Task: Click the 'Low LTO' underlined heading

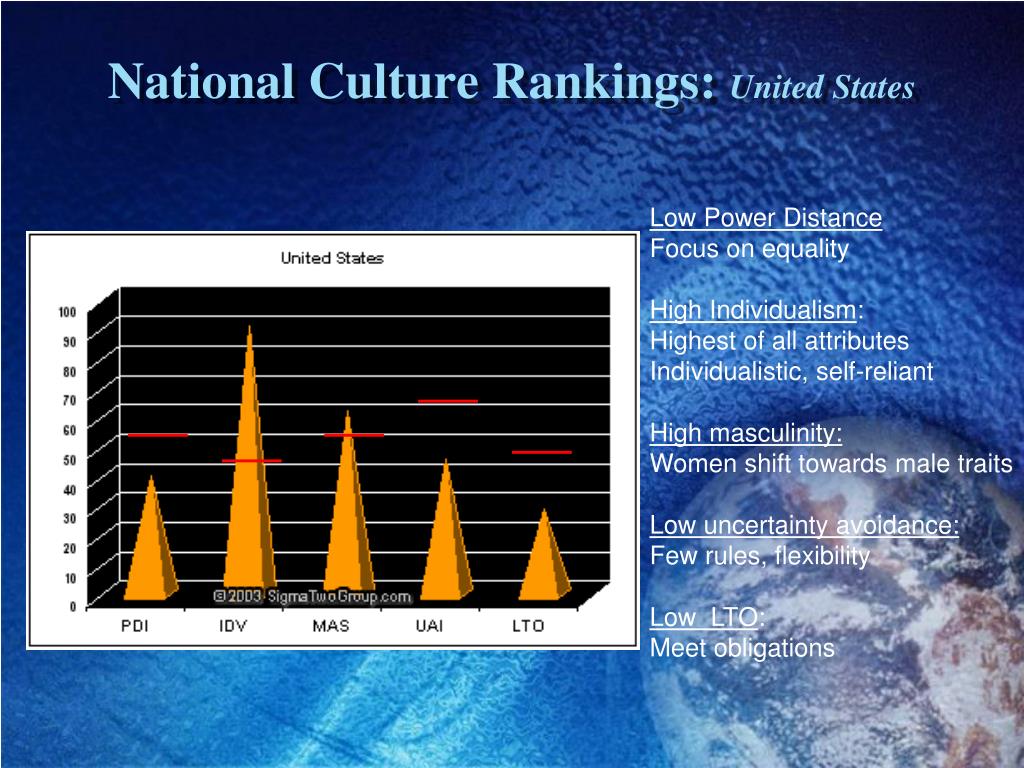Action: click(703, 617)
